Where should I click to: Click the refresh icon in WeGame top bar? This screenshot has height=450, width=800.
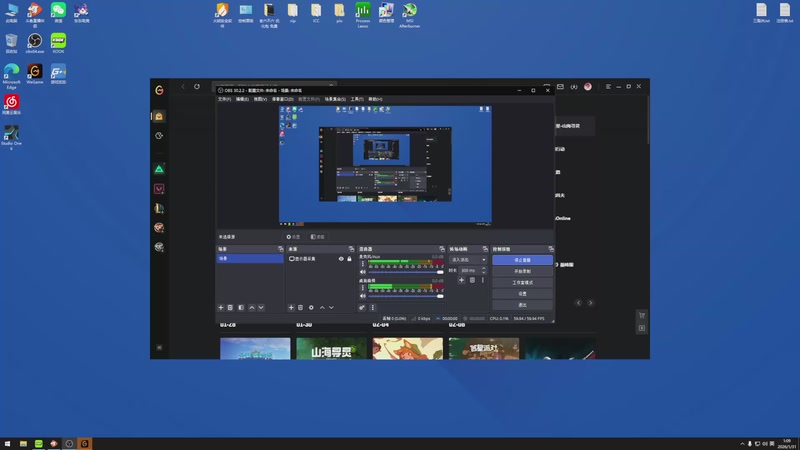(197, 87)
